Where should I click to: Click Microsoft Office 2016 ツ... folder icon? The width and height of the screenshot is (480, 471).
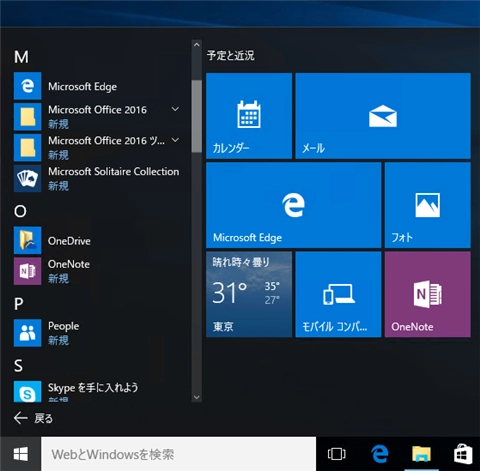pyautogui.click(x=27, y=147)
